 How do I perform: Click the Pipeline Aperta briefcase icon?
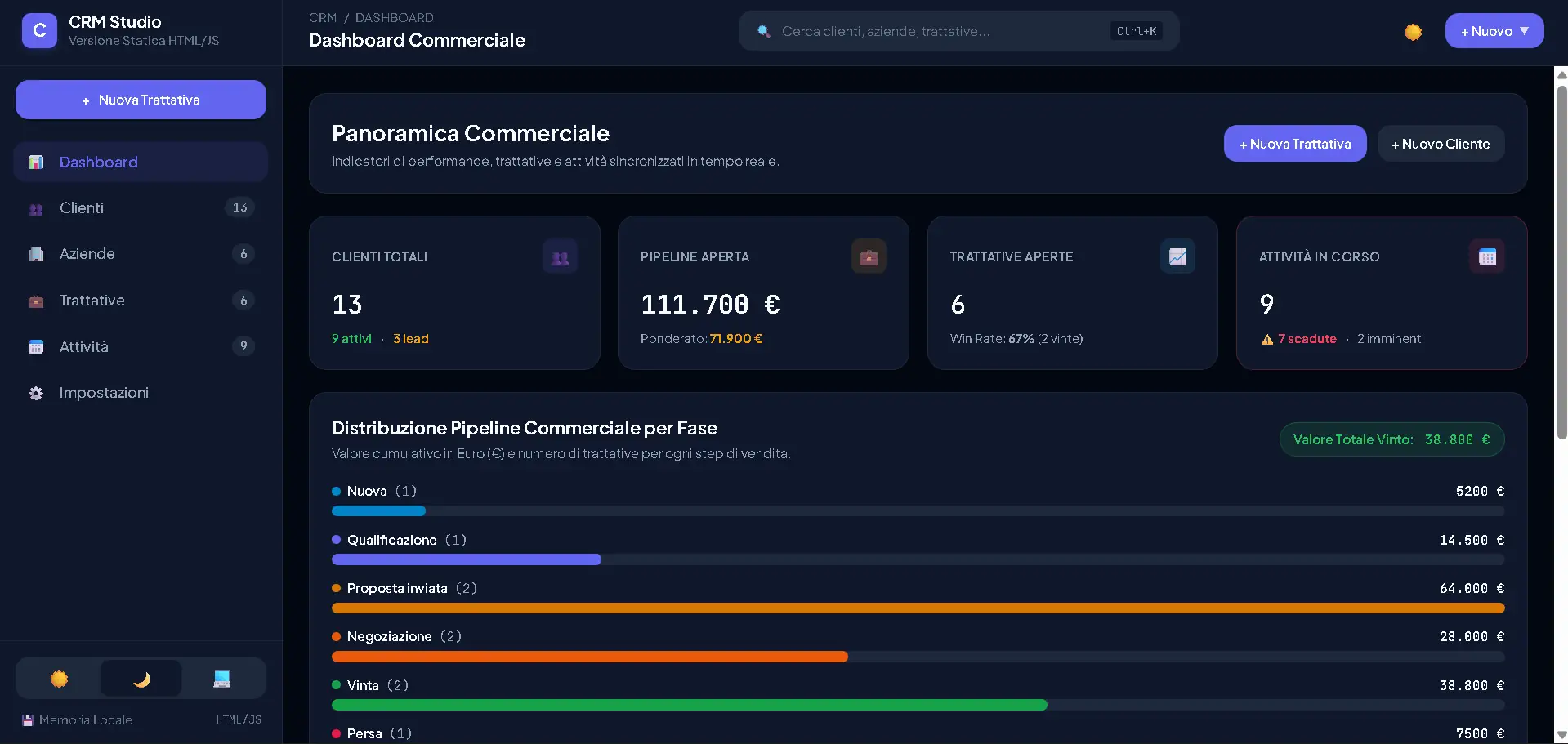[x=869, y=257]
